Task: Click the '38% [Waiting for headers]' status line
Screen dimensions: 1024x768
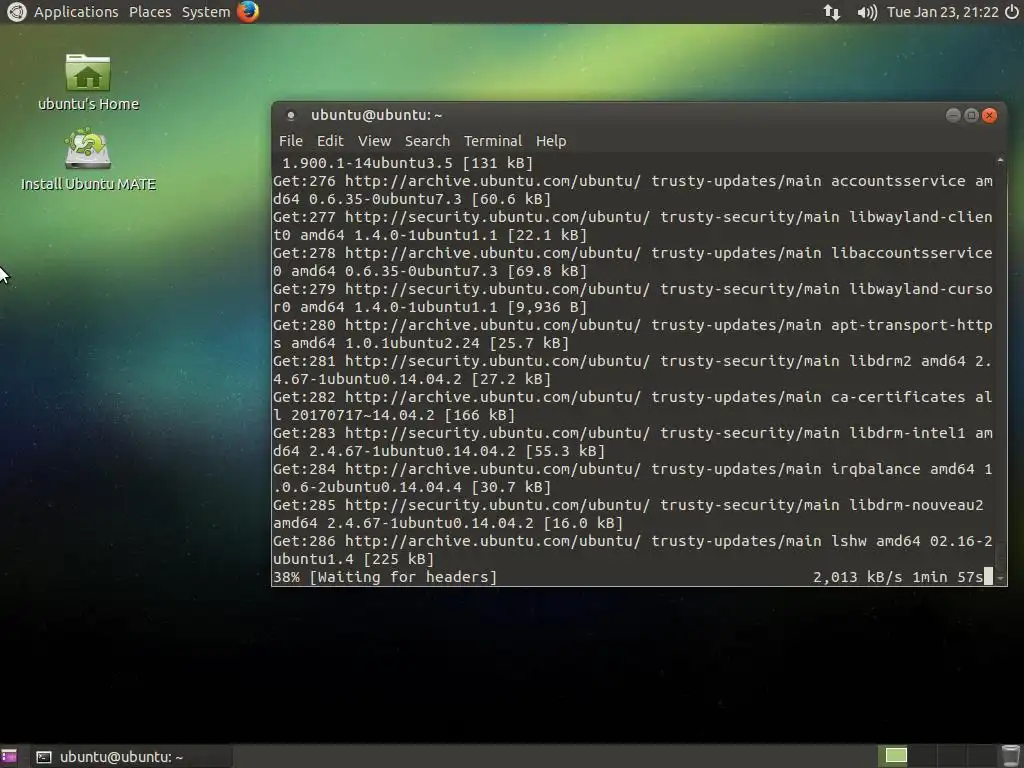Action: tap(385, 577)
